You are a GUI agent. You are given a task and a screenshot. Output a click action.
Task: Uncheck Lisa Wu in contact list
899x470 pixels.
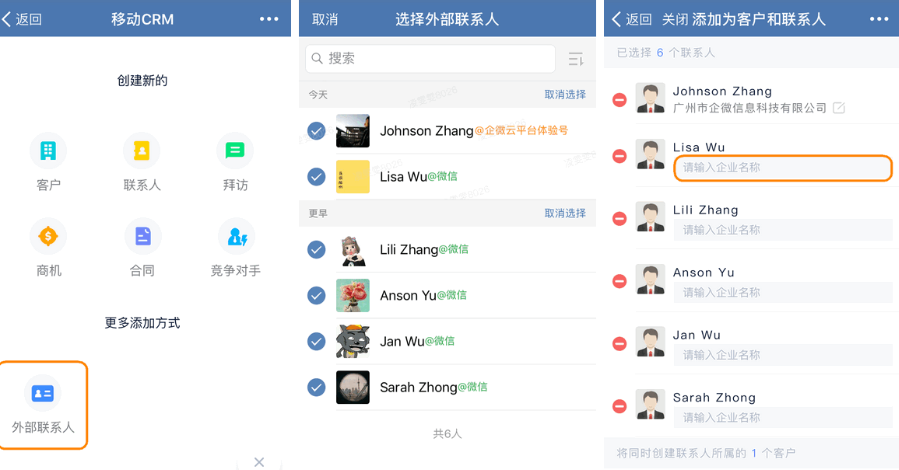(316, 177)
